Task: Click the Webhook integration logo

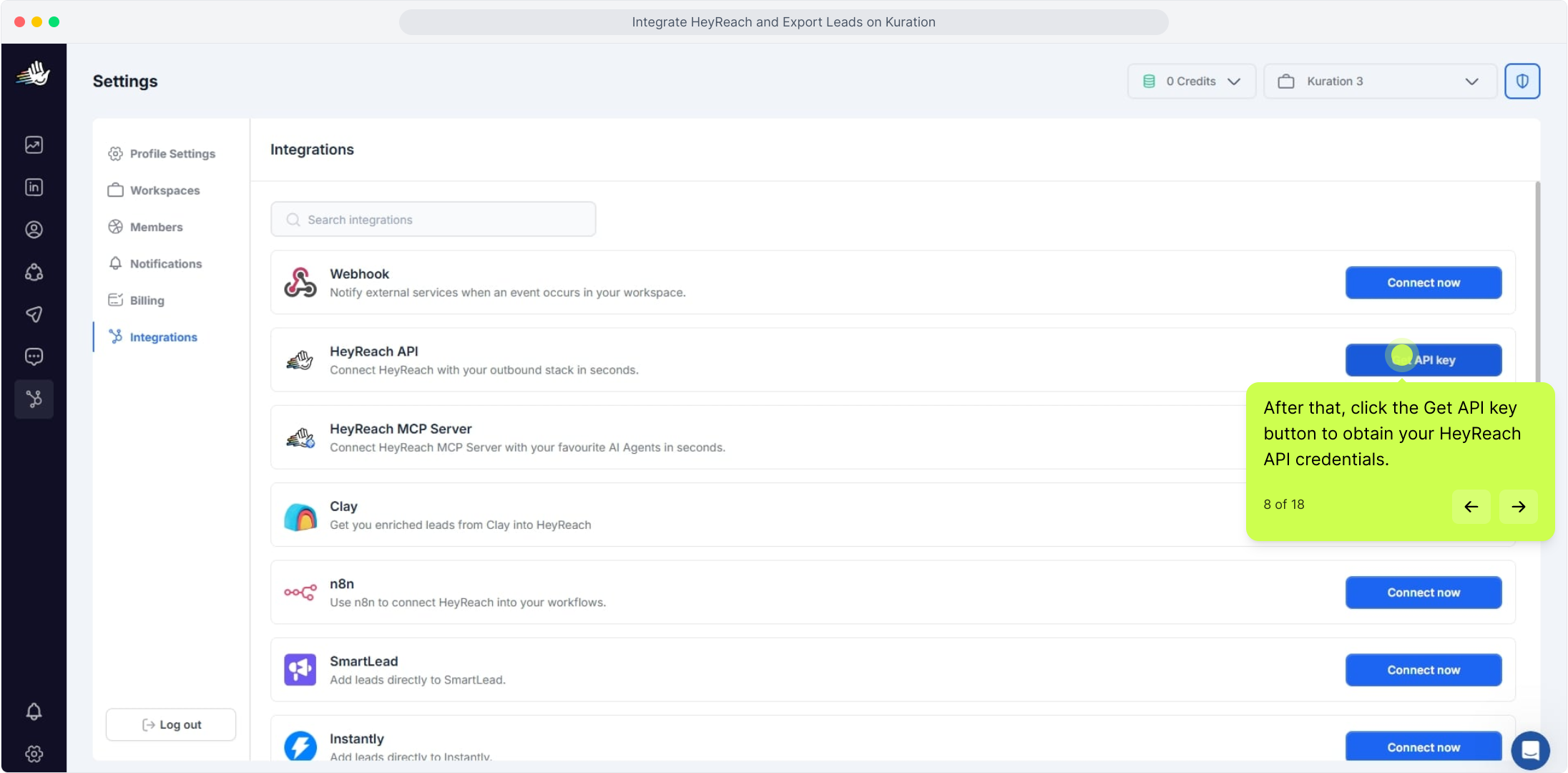Action: point(300,282)
